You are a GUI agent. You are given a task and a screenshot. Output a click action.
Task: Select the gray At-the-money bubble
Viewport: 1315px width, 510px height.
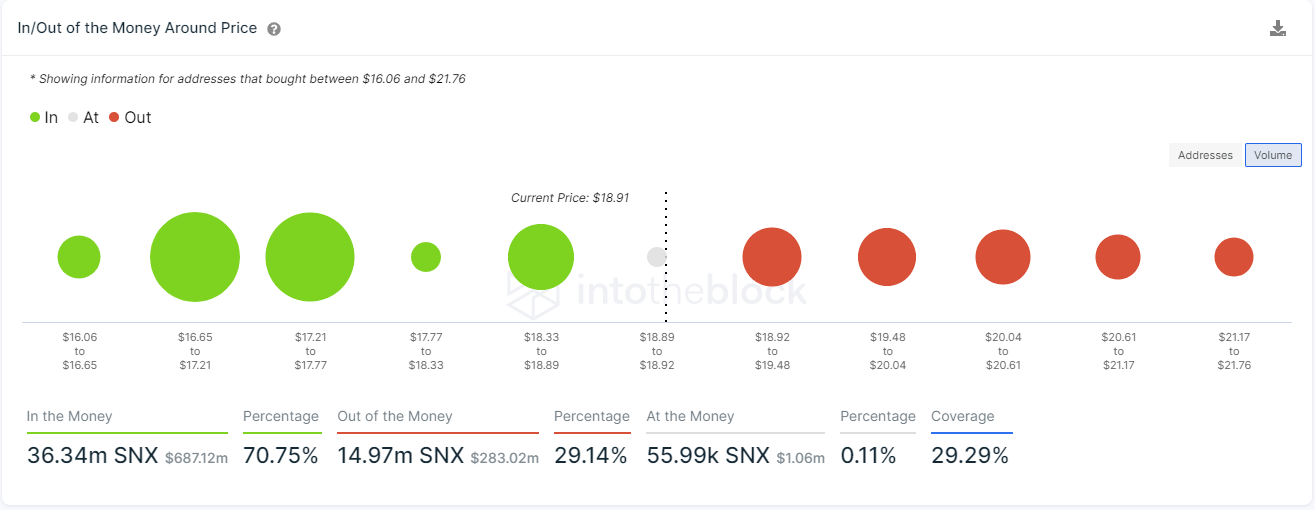657,257
